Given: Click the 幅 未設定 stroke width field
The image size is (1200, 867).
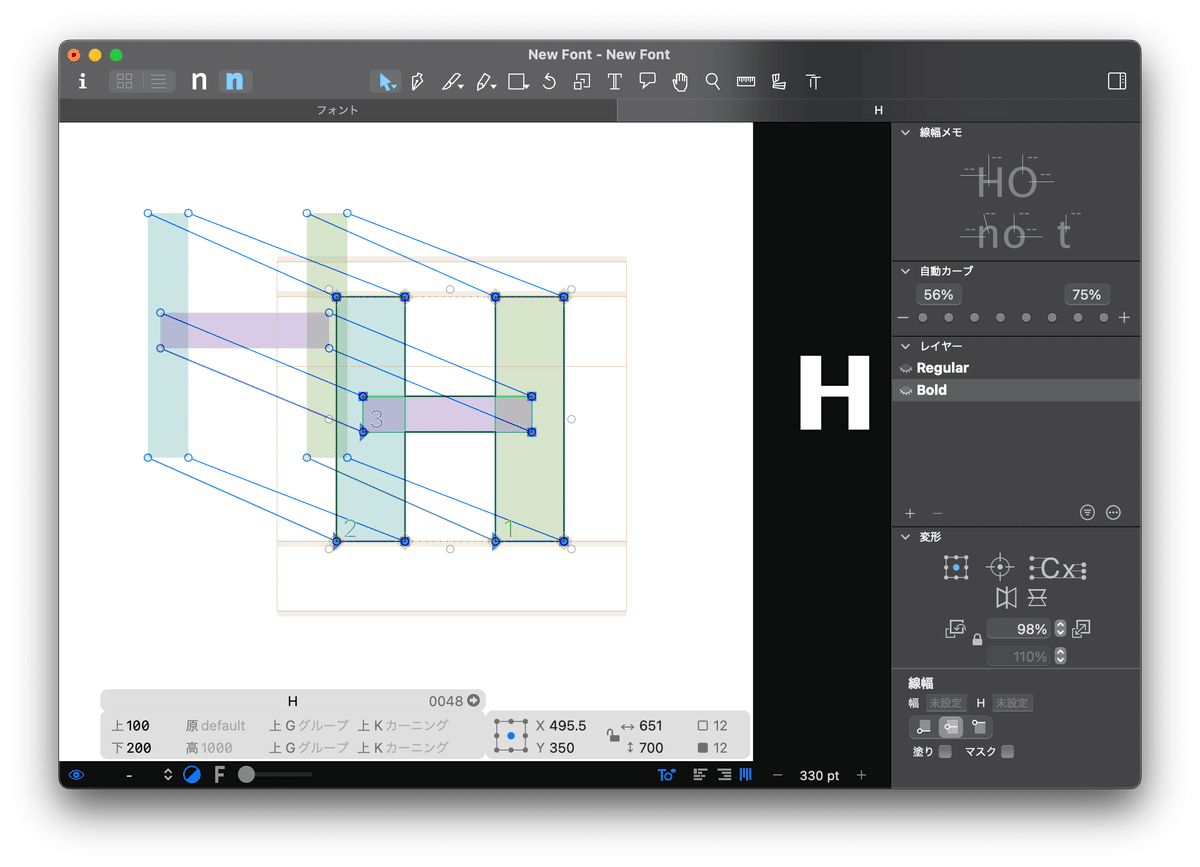Looking at the screenshot, I should click(x=945, y=703).
